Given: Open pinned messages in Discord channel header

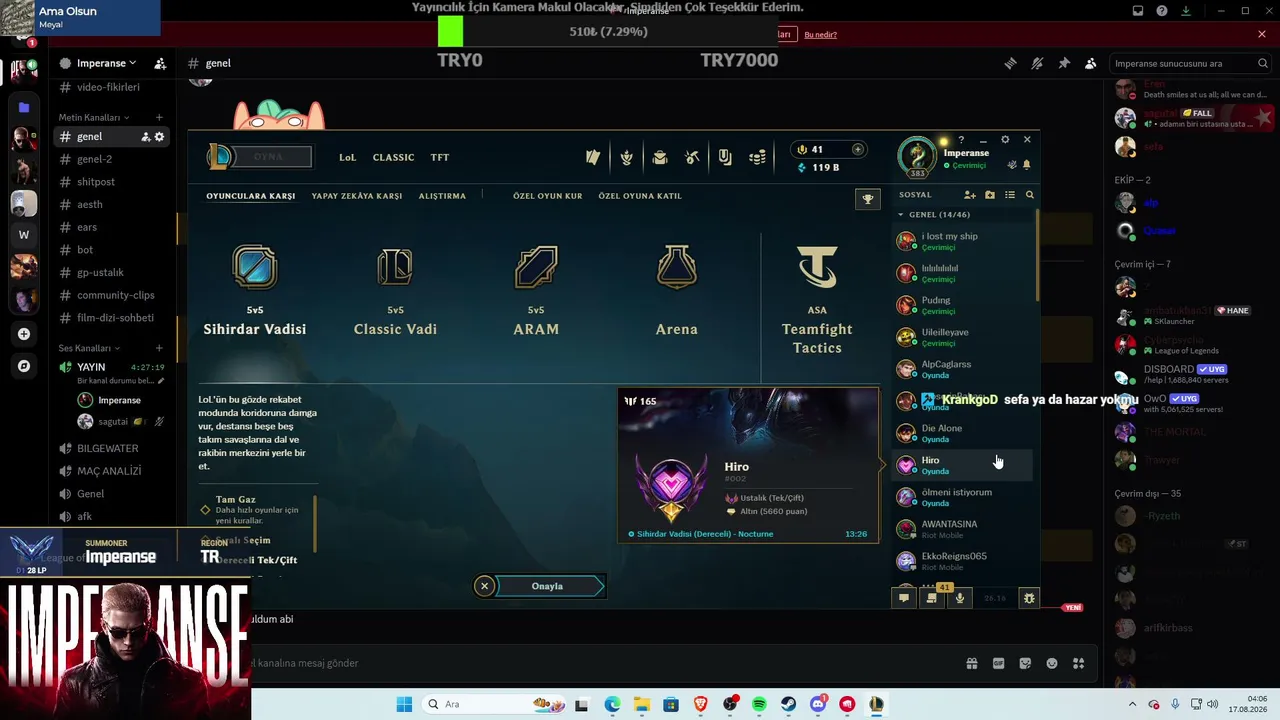Looking at the screenshot, I should coord(1064,63).
